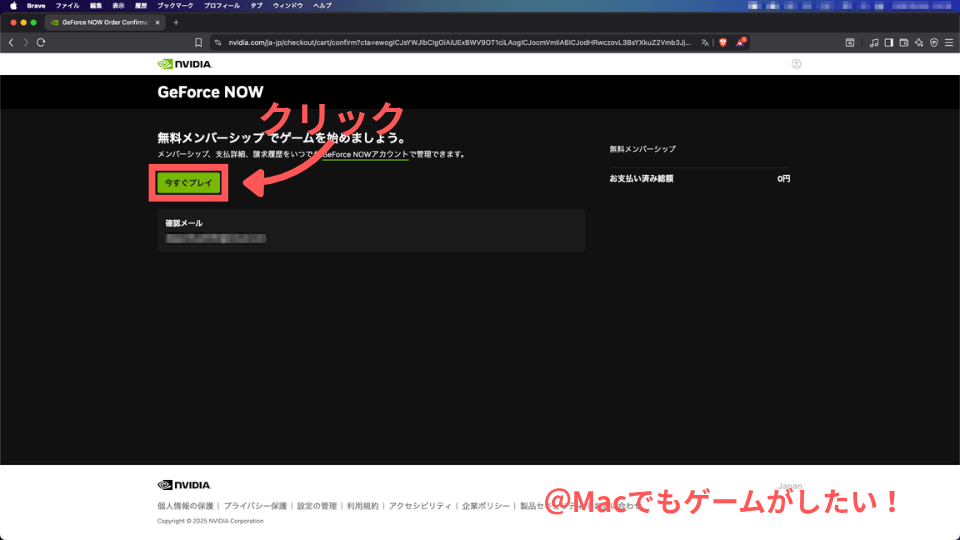Viewport: 960px width, 540px height.
Task: Click the プライバシー保護 footer link
Action: 255,507
